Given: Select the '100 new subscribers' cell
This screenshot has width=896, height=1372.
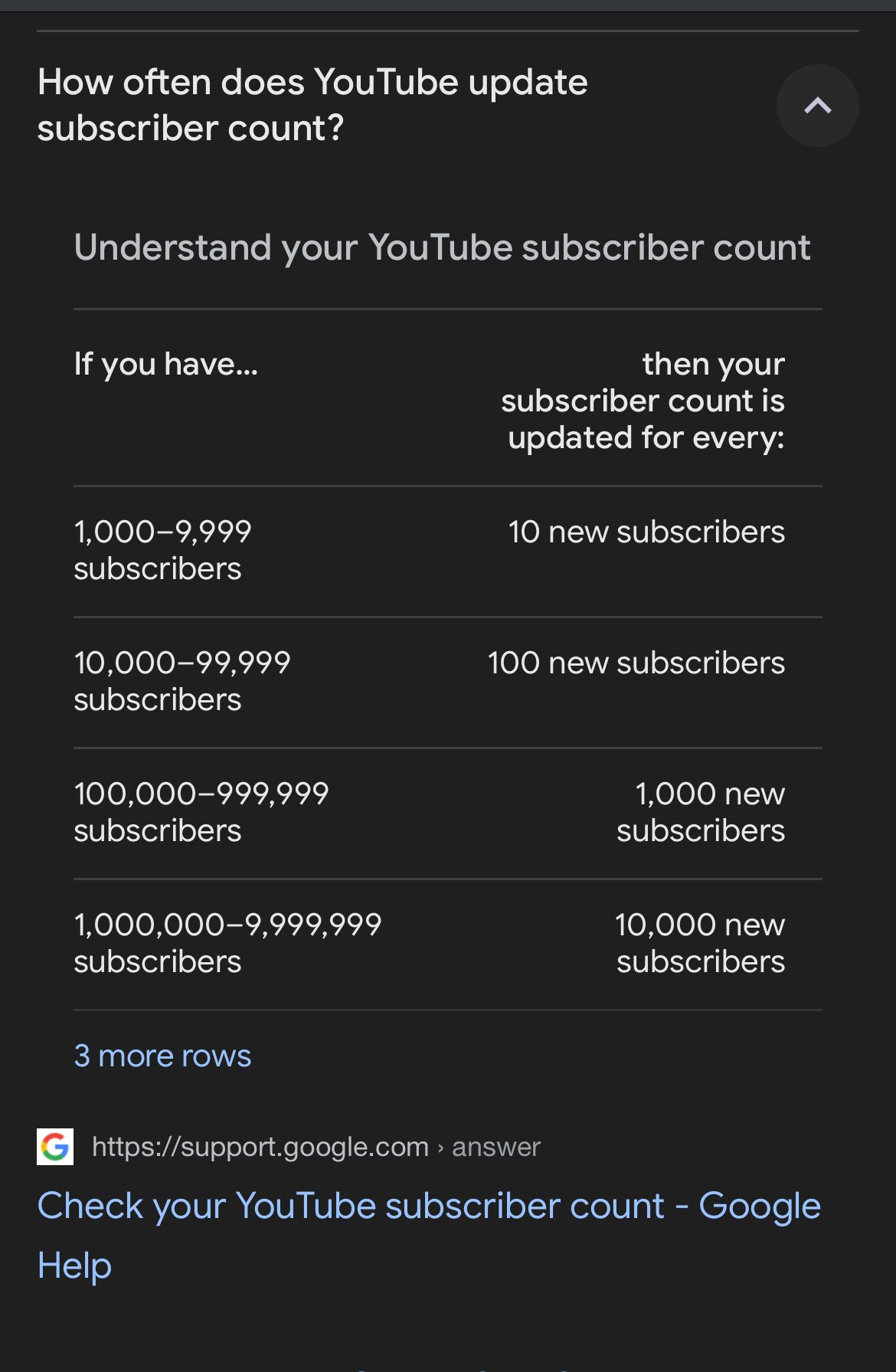Looking at the screenshot, I should 636,663.
